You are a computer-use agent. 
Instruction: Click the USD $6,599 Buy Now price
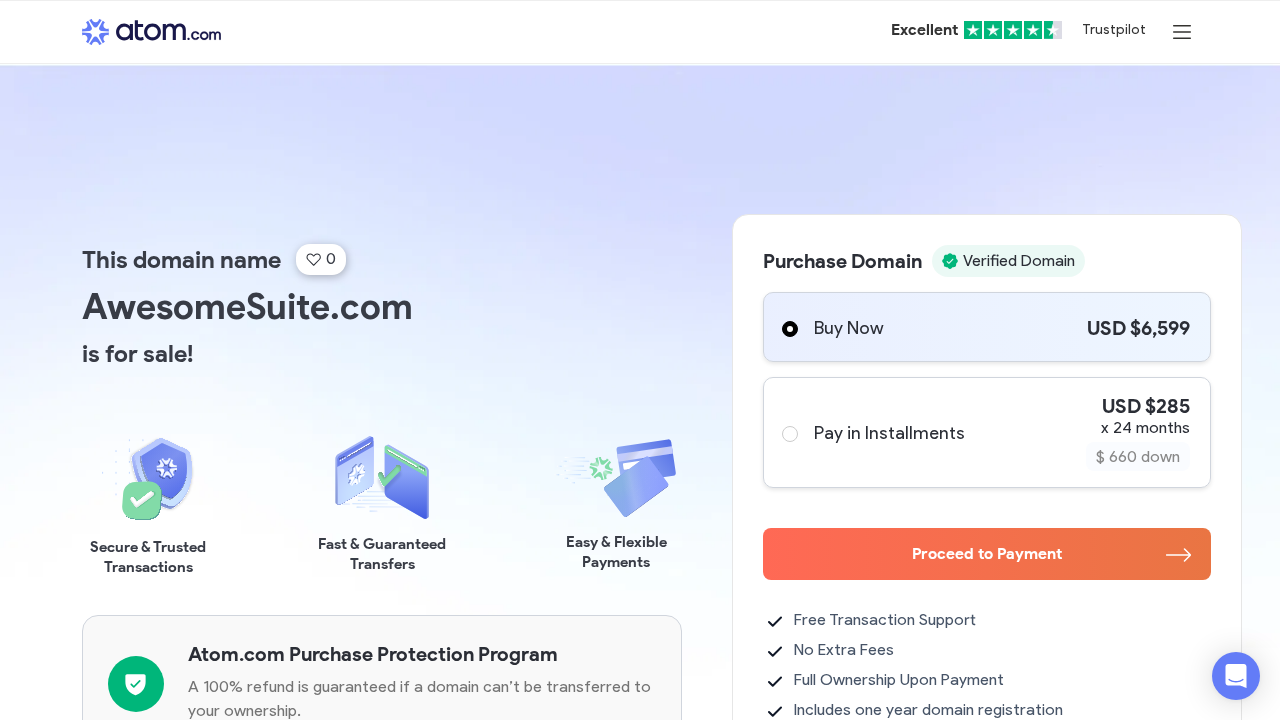tap(1138, 328)
